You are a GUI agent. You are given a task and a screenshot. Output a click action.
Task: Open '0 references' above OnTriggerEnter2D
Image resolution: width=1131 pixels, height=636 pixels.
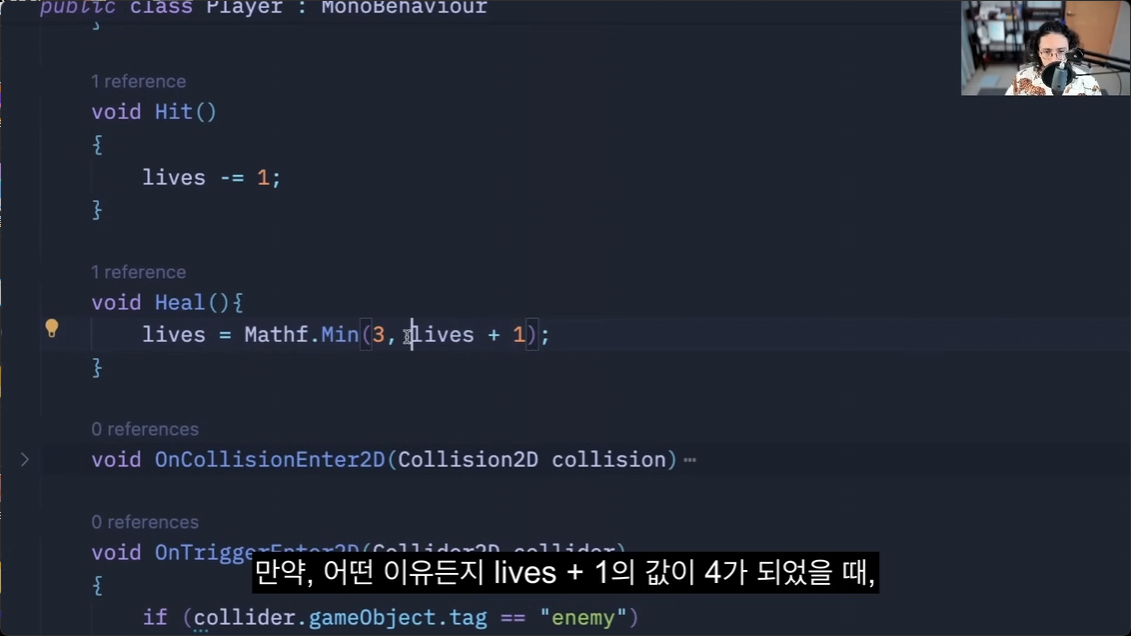(x=145, y=522)
